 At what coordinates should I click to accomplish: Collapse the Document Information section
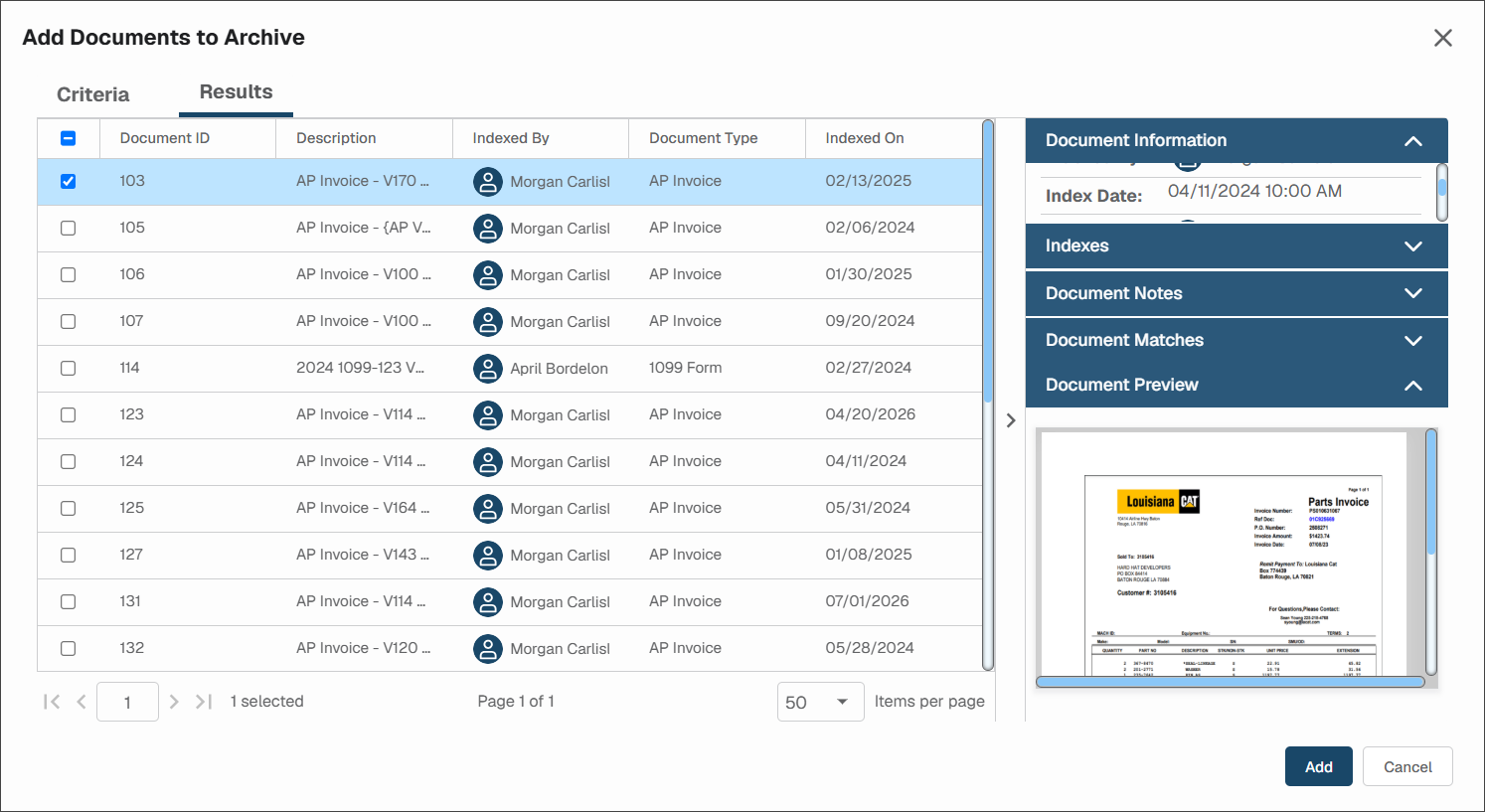(x=1237, y=140)
